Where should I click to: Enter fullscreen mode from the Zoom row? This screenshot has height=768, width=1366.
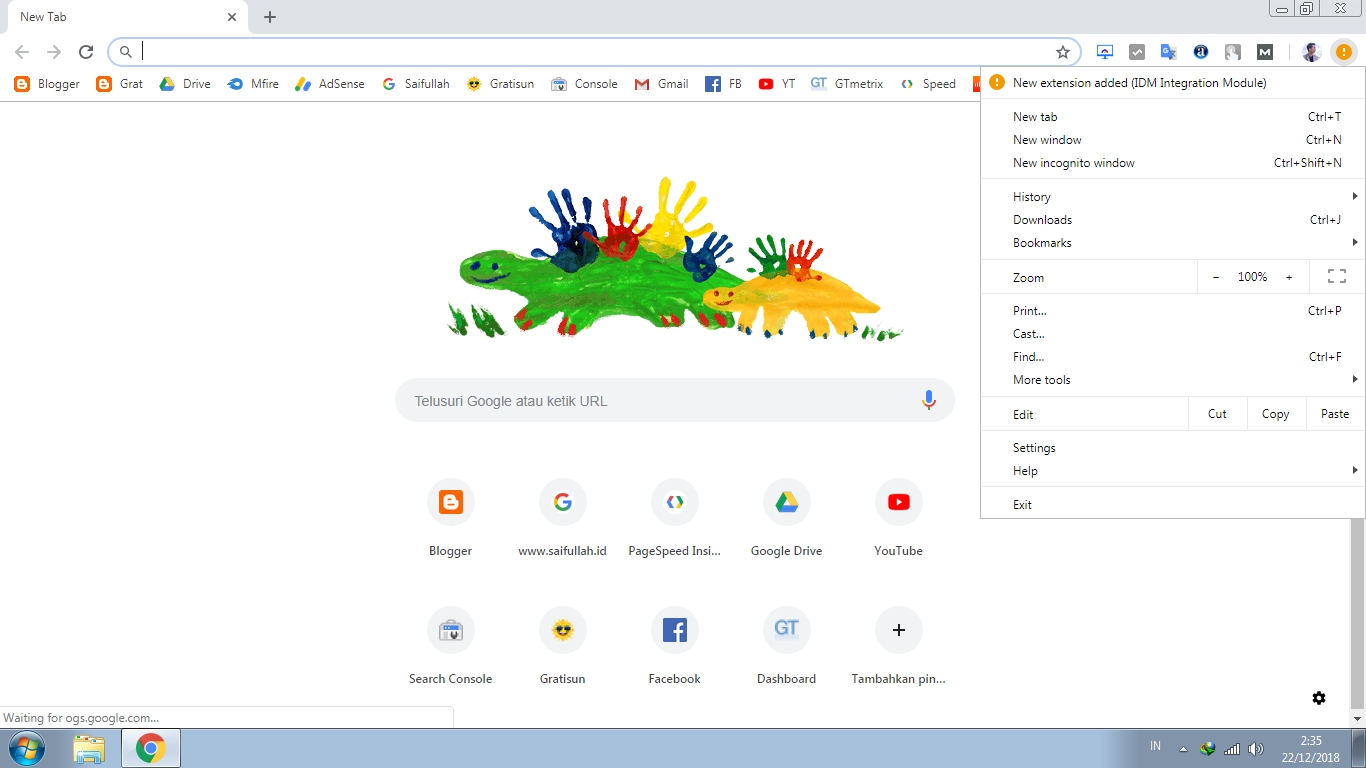point(1337,277)
